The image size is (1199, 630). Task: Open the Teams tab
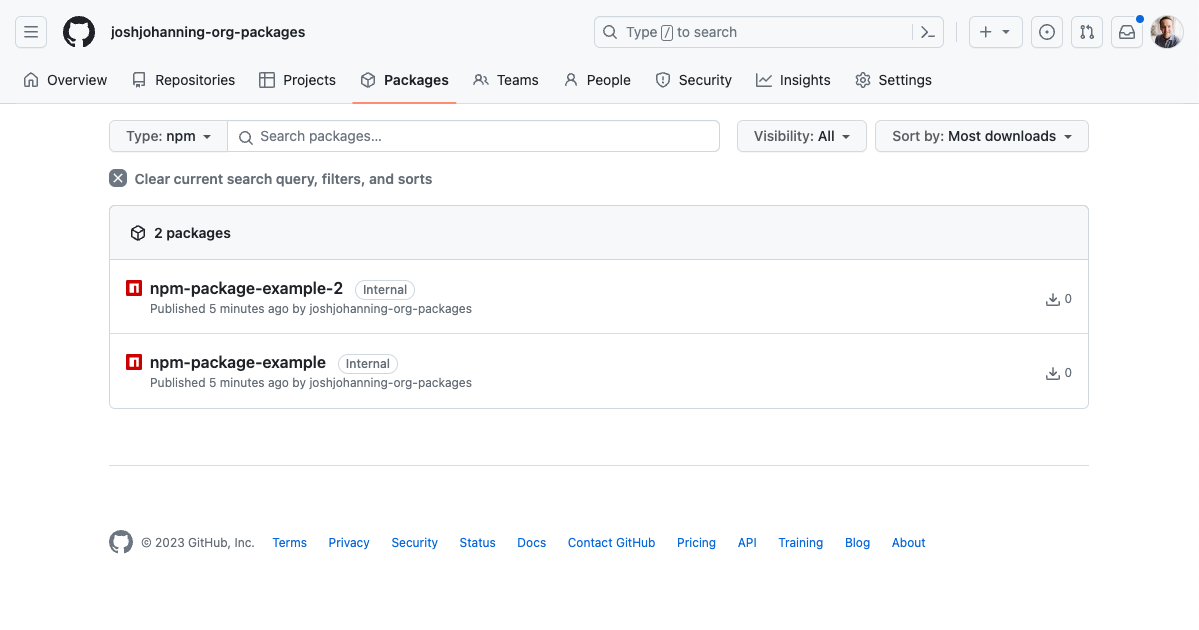tap(506, 79)
